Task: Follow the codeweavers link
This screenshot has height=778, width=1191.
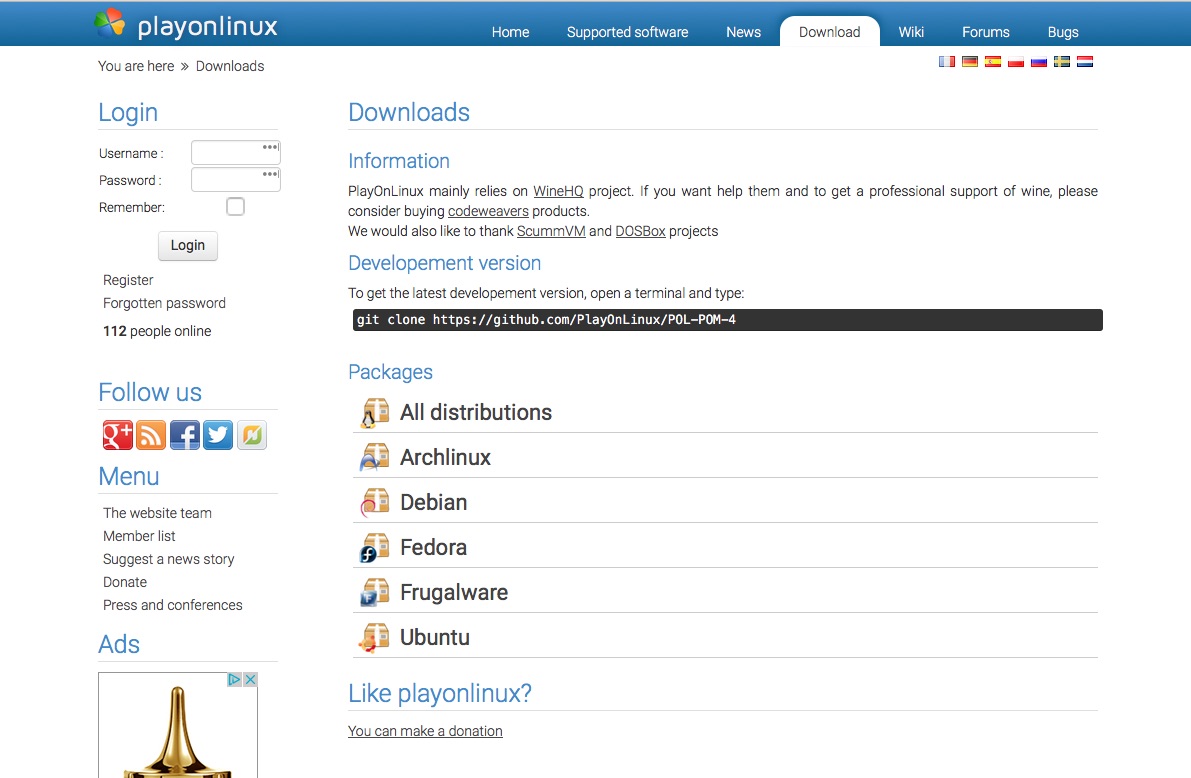Action: (x=488, y=211)
